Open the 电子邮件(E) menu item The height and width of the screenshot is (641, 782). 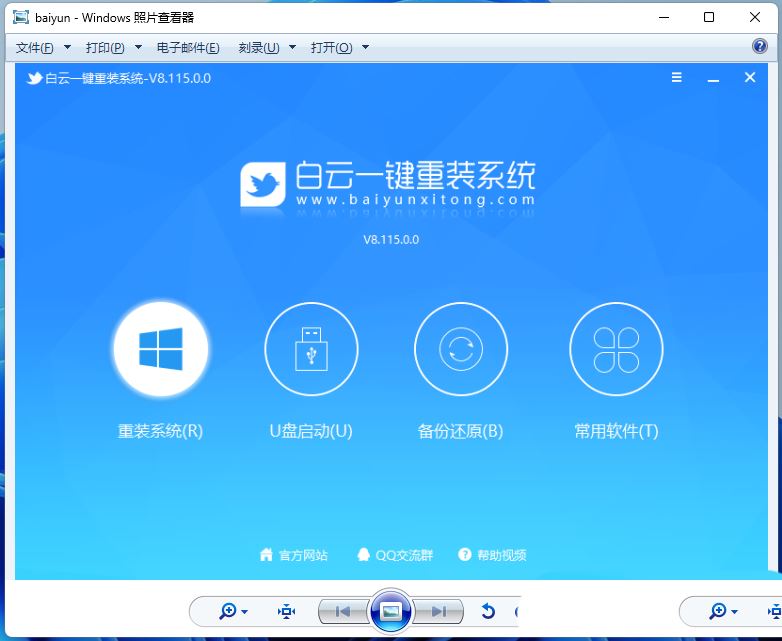coord(188,47)
